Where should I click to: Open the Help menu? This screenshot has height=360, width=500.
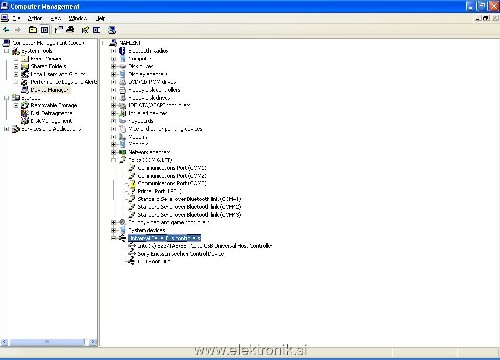coord(100,18)
